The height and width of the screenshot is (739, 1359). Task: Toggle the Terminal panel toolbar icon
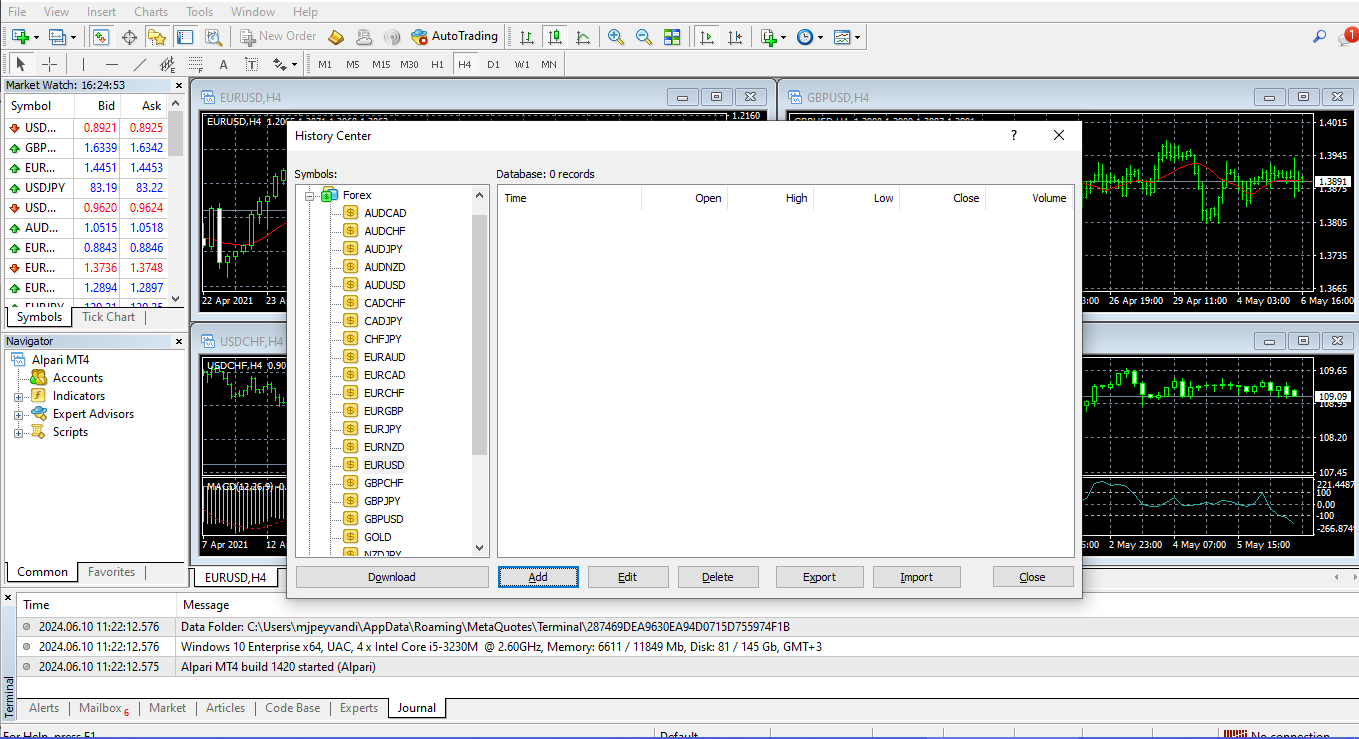pyautogui.click(x=185, y=36)
